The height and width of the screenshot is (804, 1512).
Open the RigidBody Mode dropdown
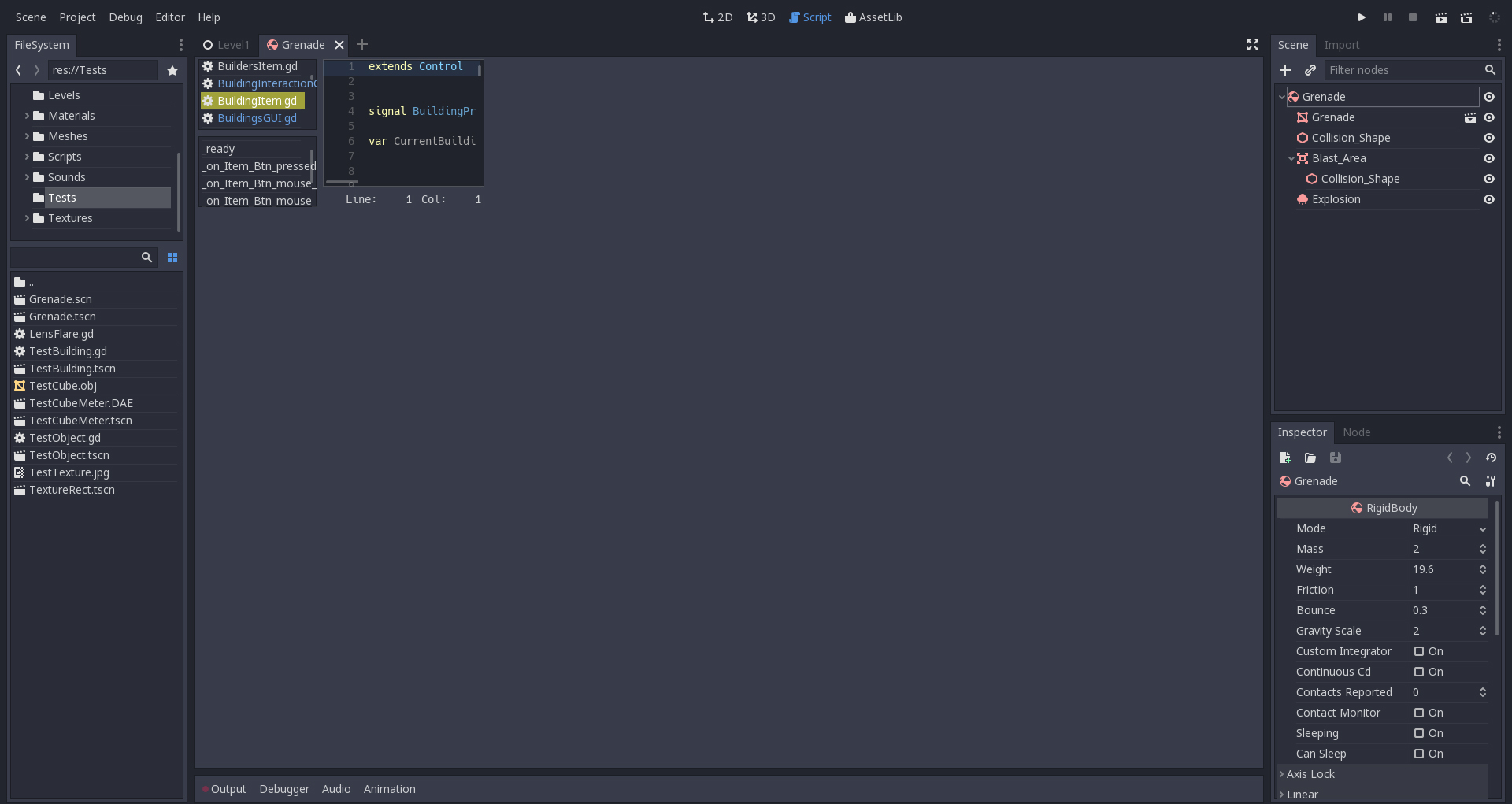tap(1447, 528)
